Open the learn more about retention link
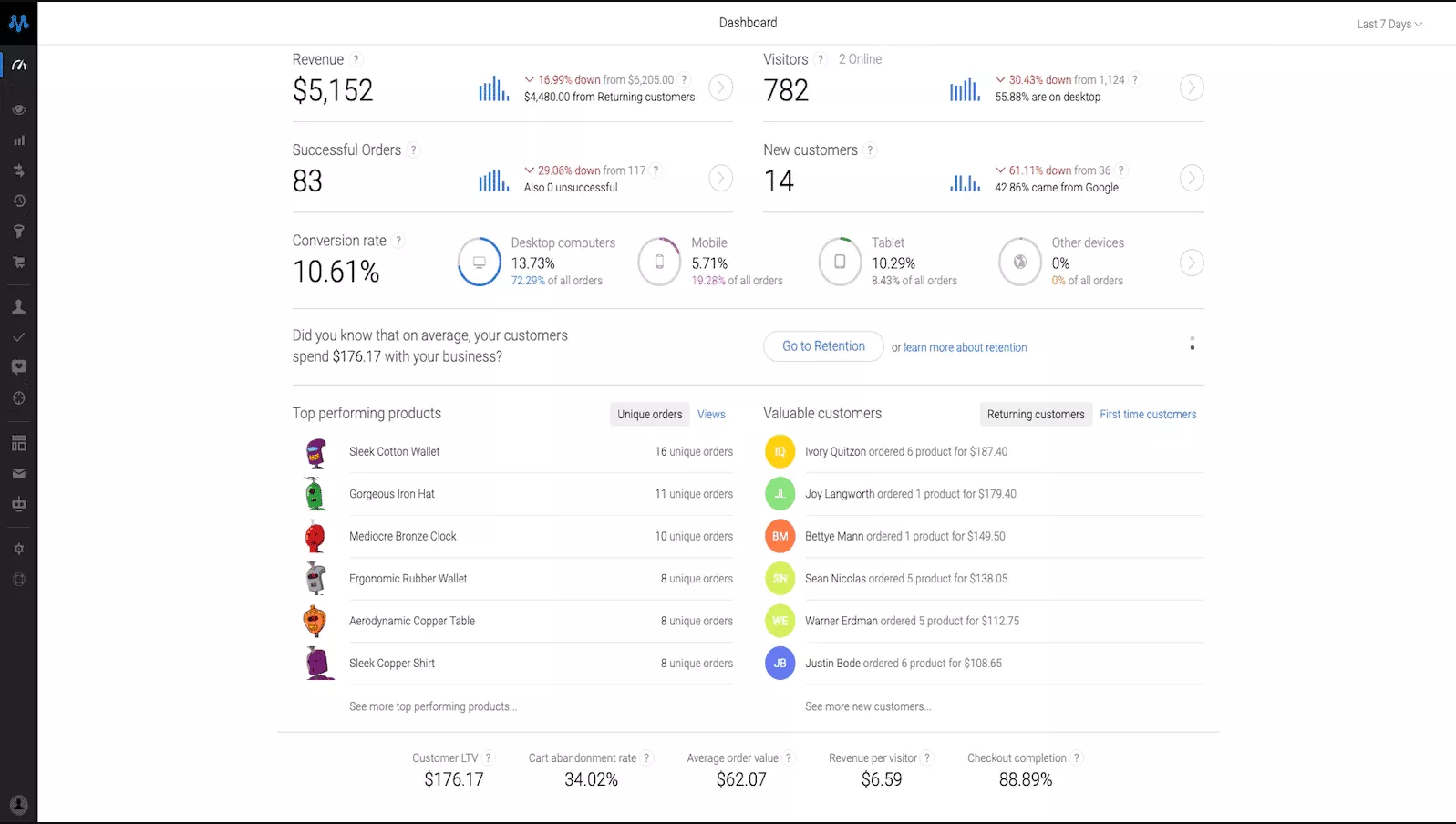Screen dimensions: 1456x824 click(966, 347)
